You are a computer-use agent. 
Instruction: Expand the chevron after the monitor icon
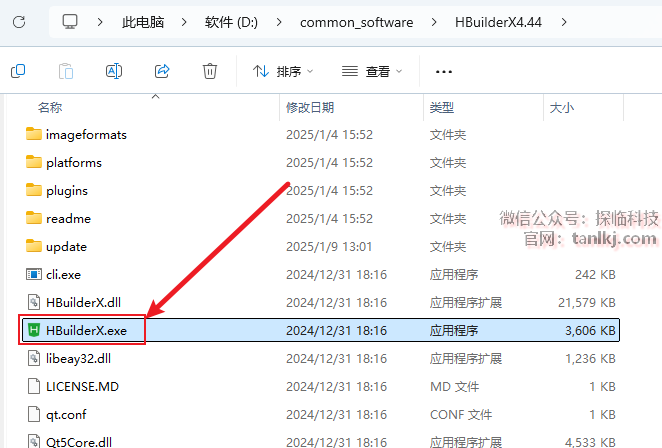click(100, 22)
